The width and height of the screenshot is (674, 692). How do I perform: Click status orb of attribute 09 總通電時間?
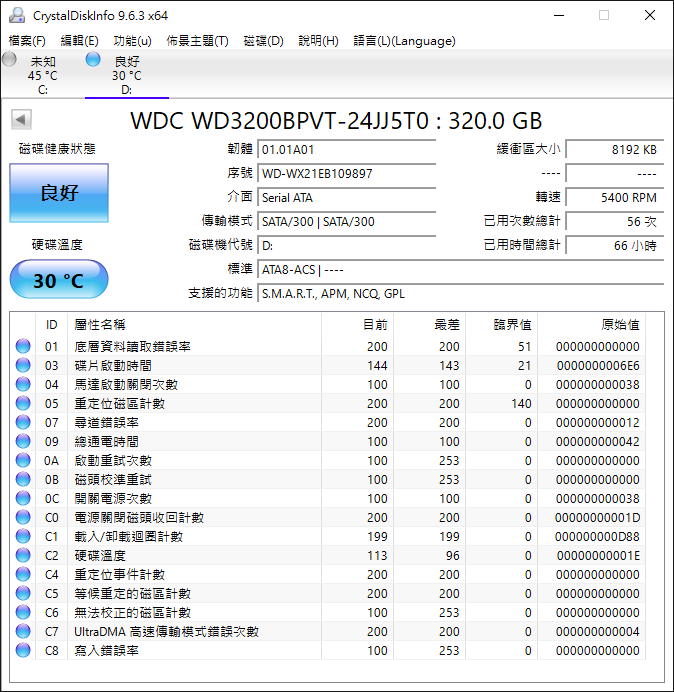(23, 441)
